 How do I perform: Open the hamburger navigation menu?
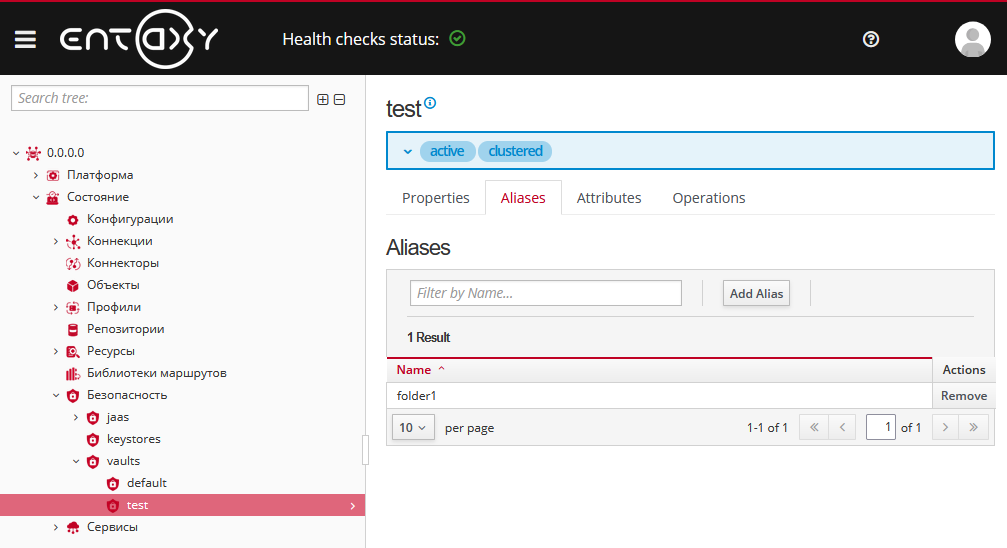(x=25, y=39)
